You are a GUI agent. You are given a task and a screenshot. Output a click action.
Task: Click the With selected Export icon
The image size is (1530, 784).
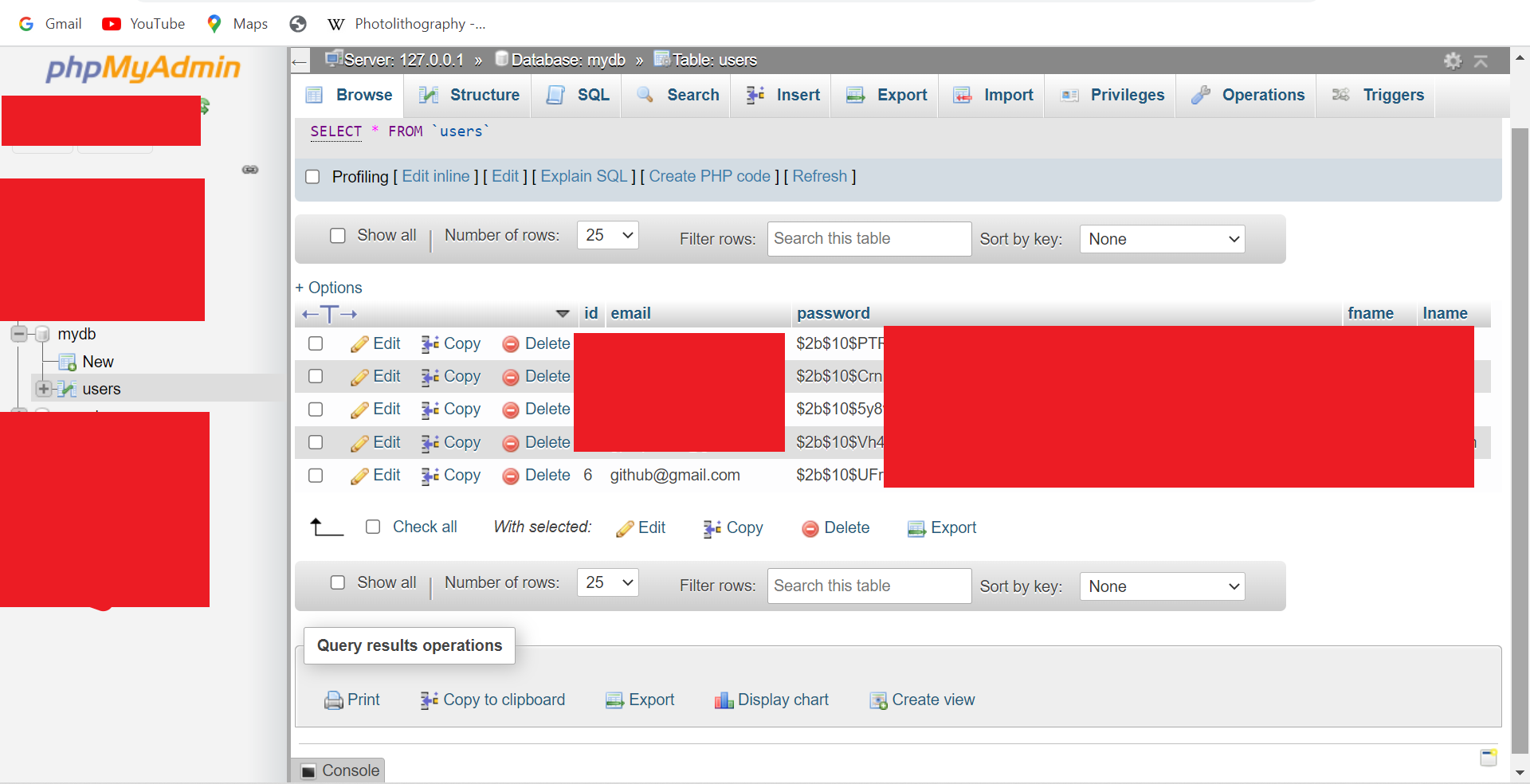click(916, 528)
